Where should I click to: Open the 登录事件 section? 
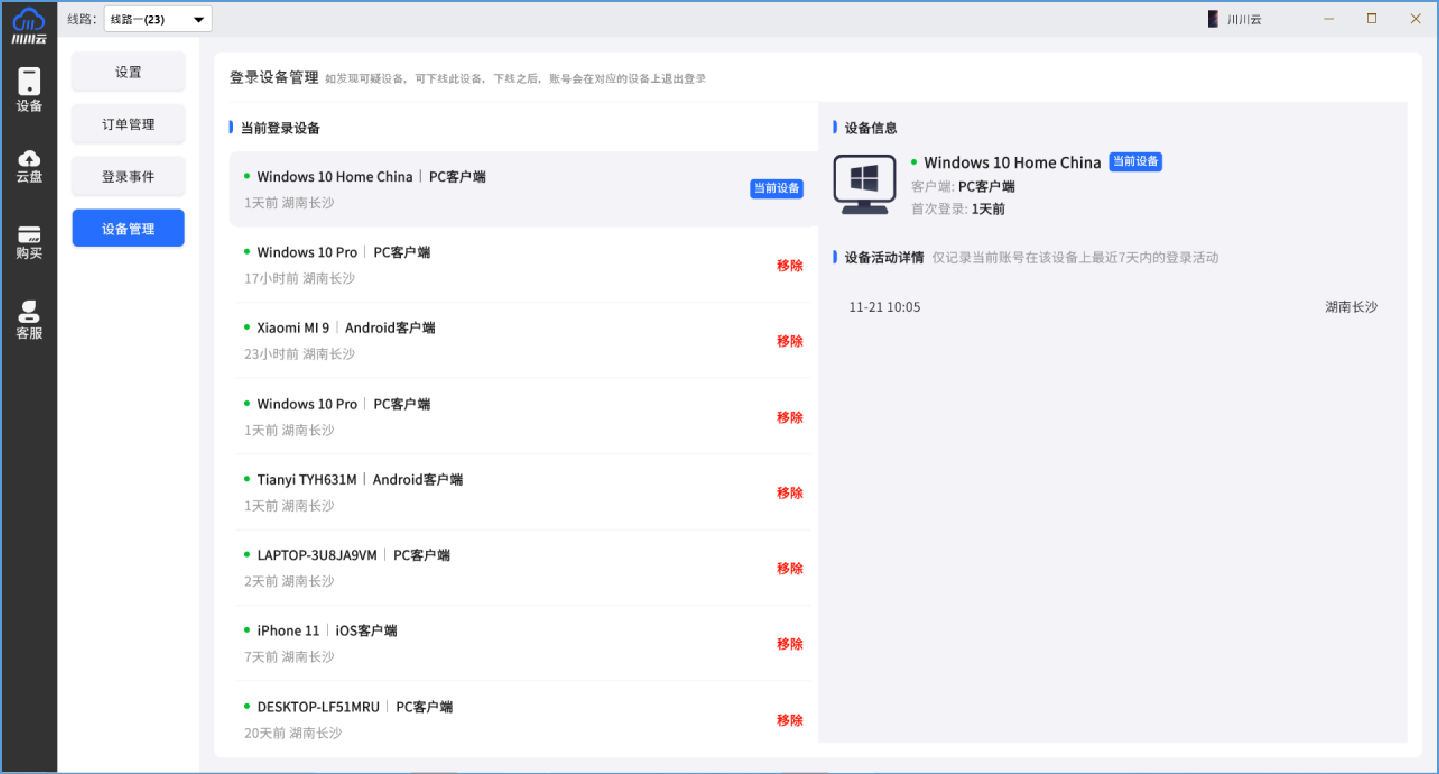click(x=128, y=176)
